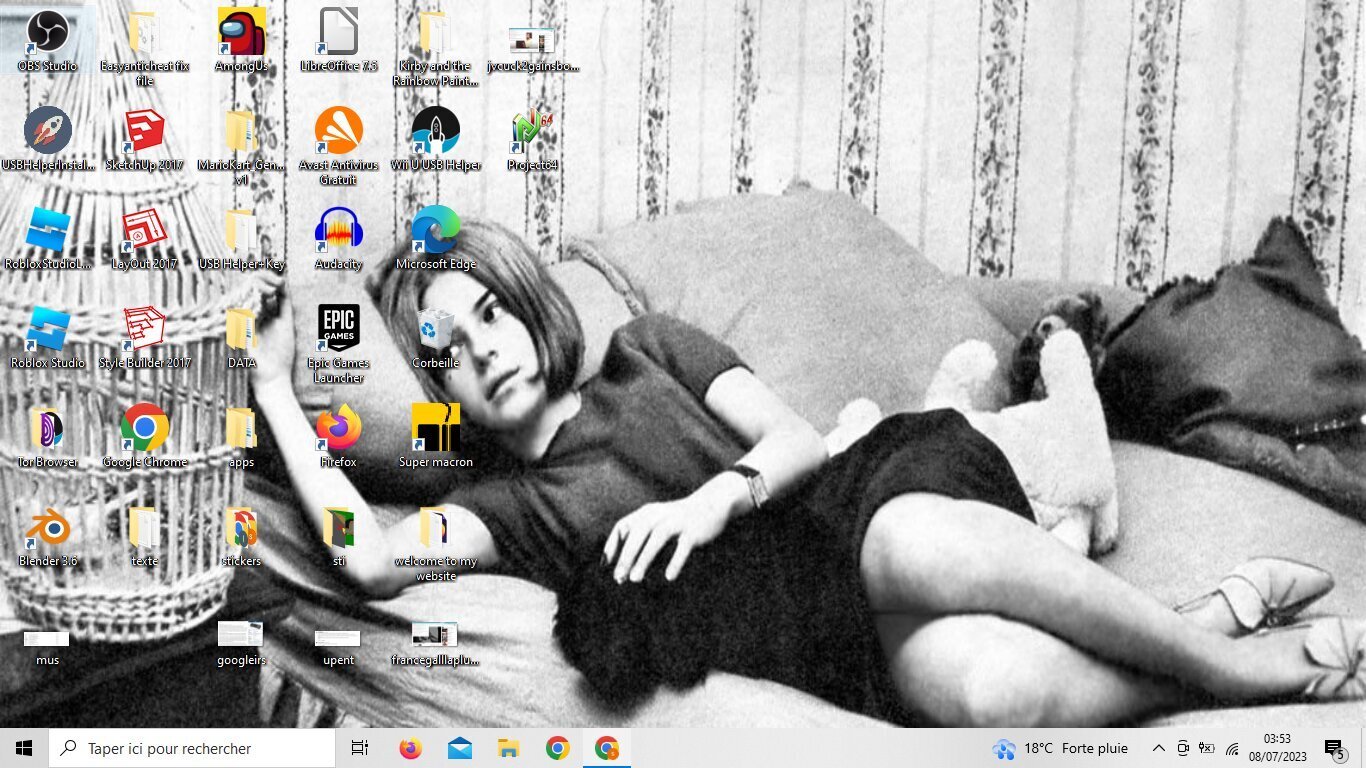Show hidden system tray icons

[1158, 748]
